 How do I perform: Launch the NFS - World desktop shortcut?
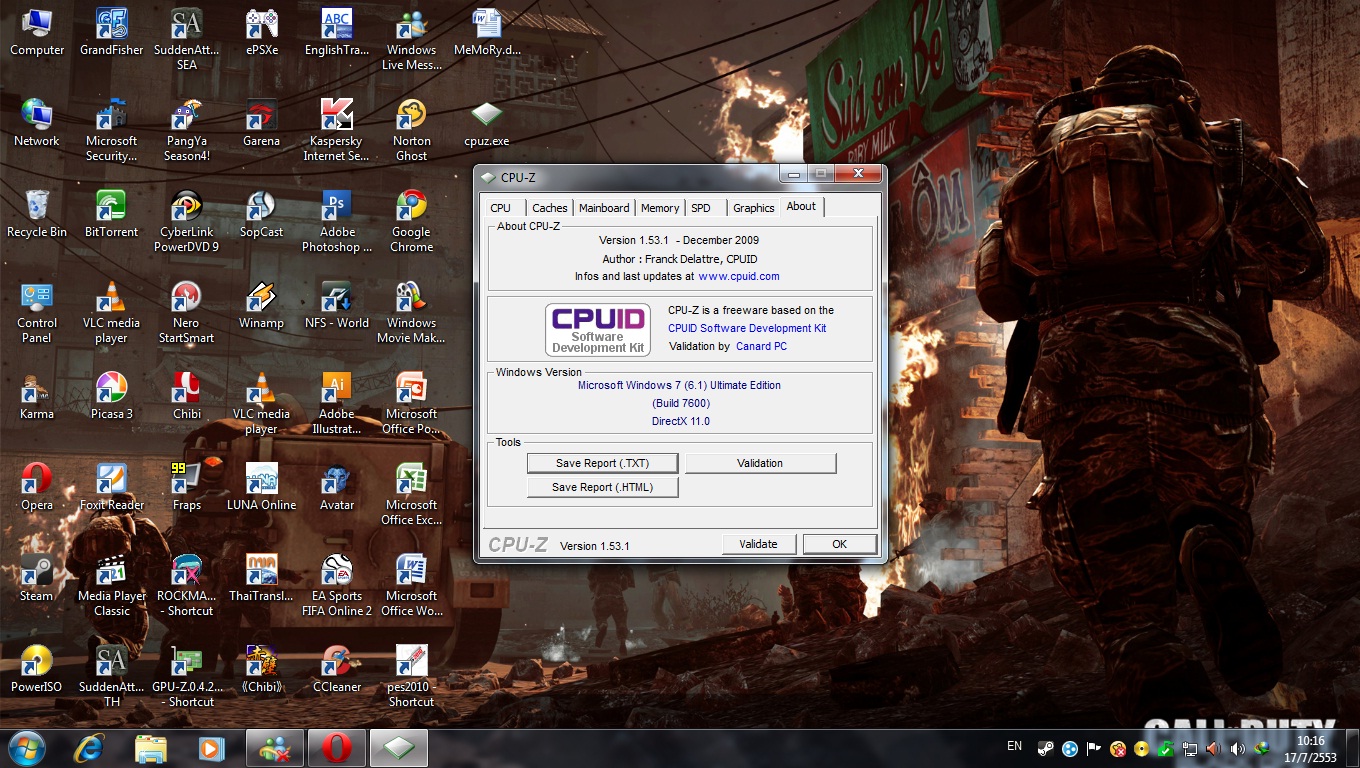pyautogui.click(x=336, y=305)
